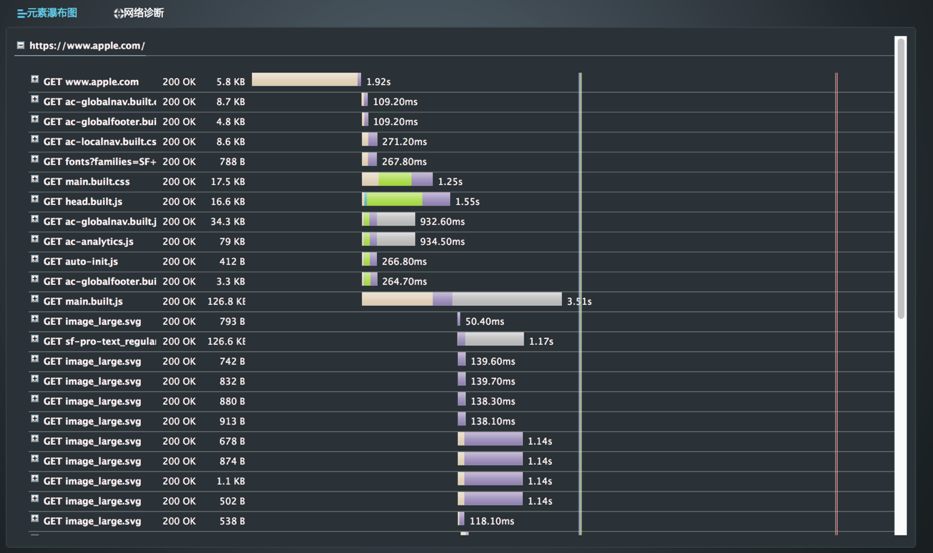Click the GET auto-init.js request name

[80, 261]
